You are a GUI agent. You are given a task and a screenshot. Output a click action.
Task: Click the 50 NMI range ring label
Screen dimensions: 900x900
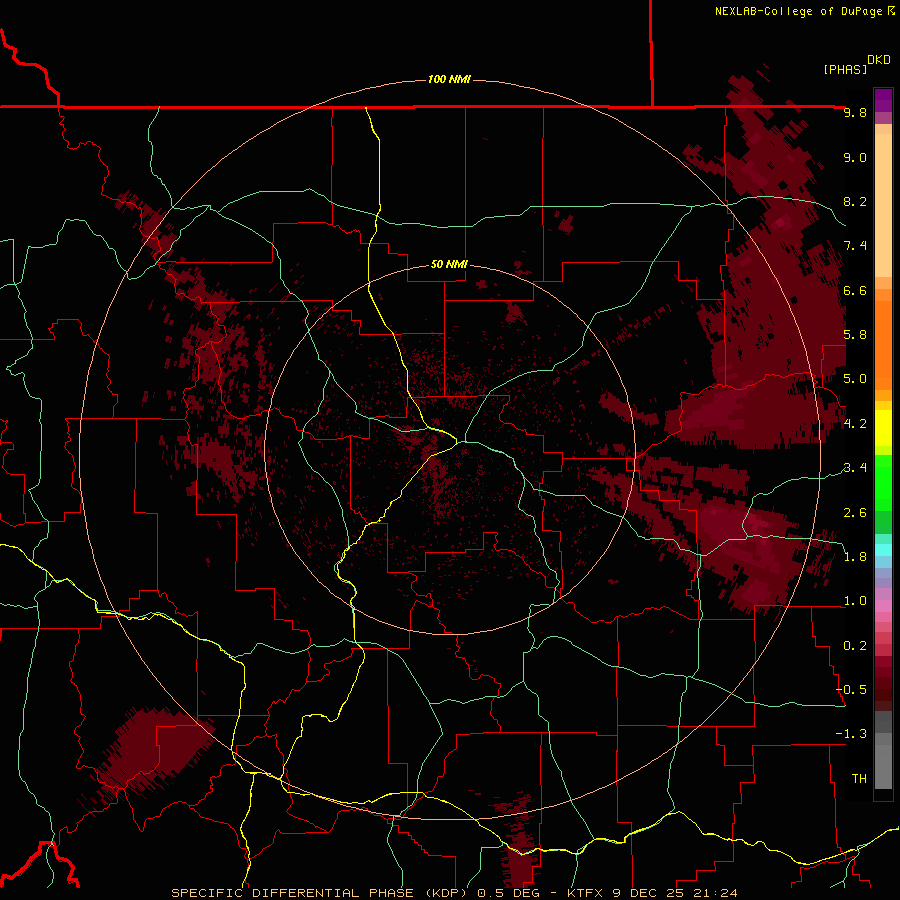coord(449,265)
